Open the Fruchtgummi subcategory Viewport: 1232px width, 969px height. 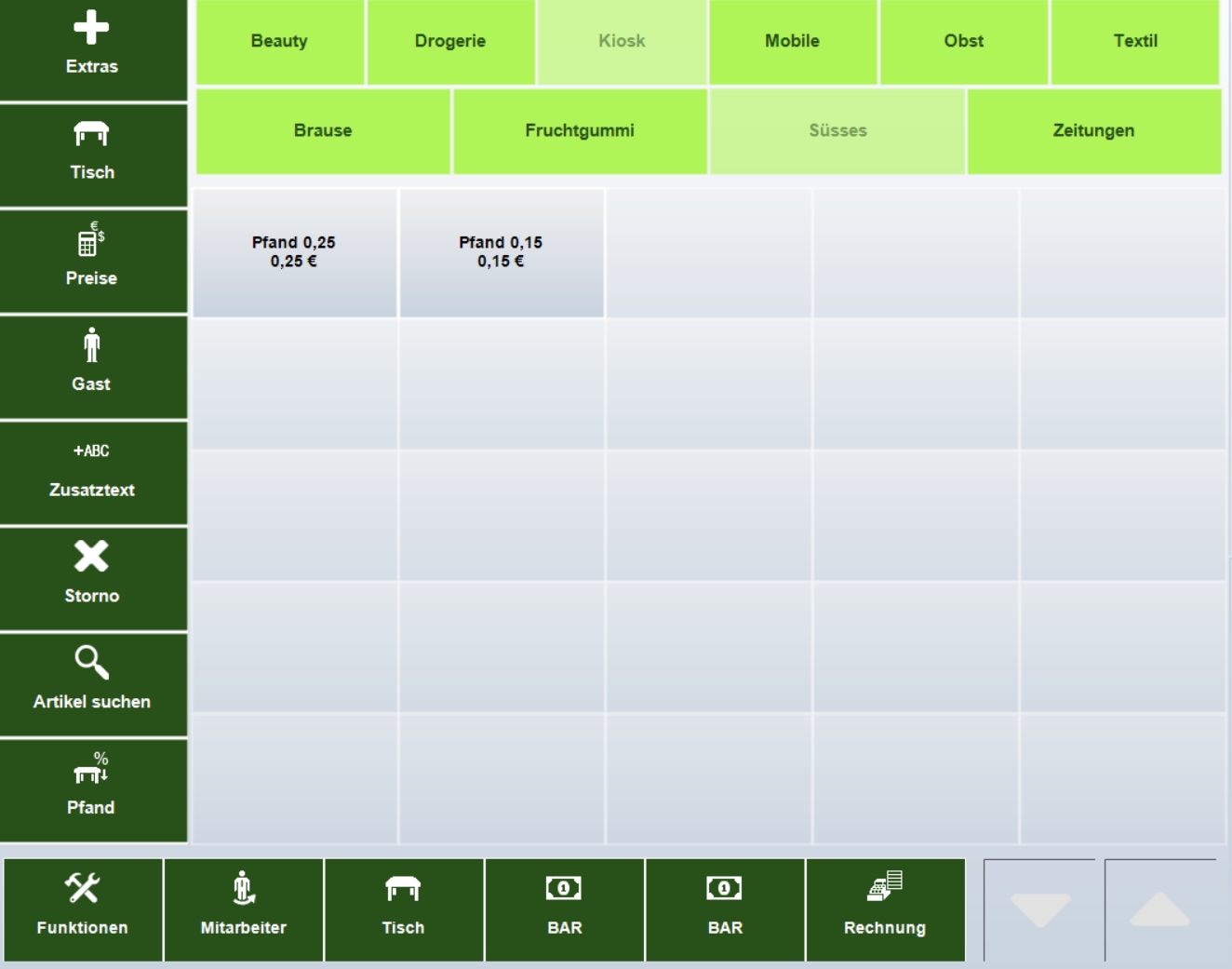[x=579, y=131]
